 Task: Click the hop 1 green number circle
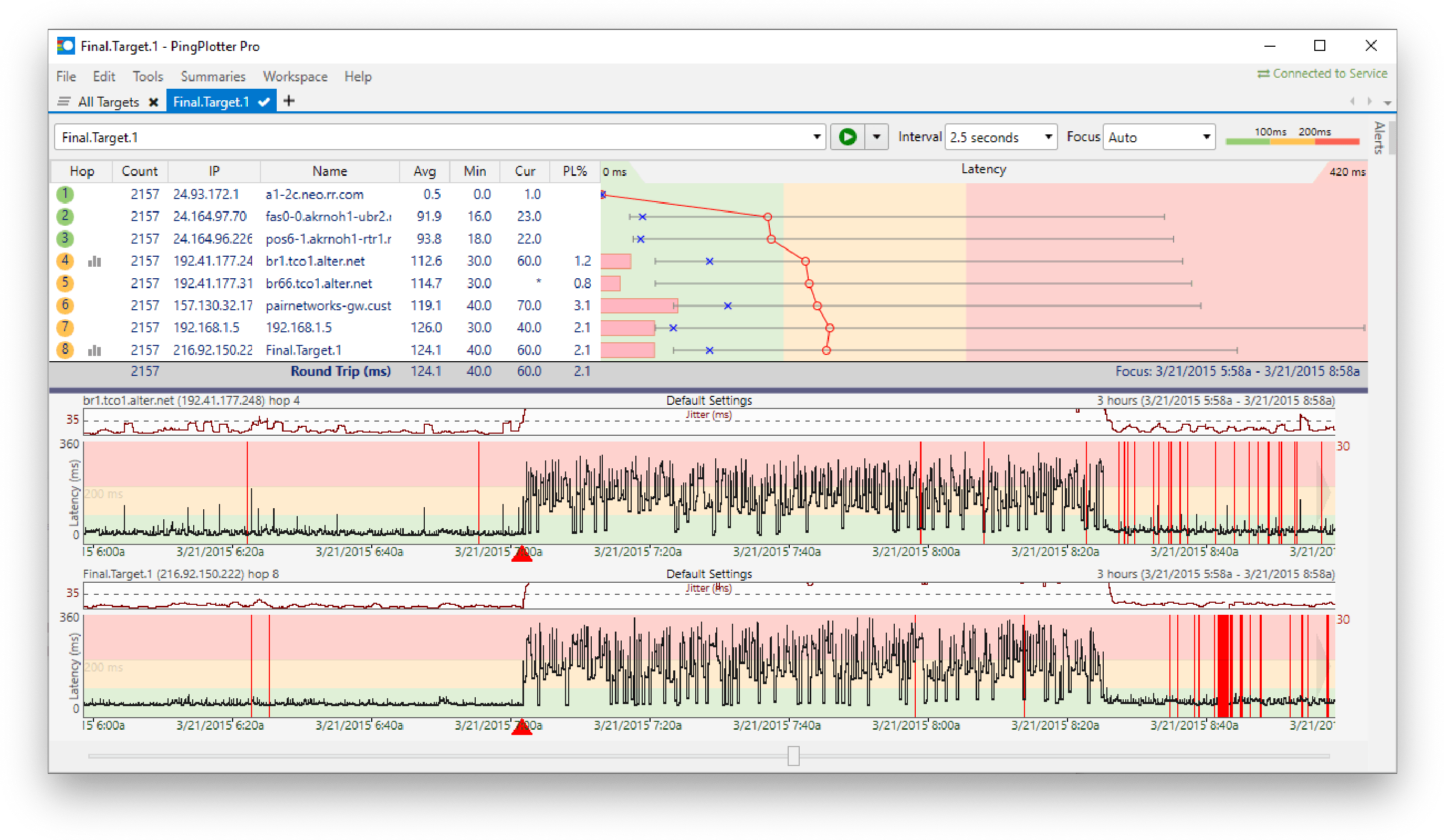pyautogui.click(x=65, y=194)
